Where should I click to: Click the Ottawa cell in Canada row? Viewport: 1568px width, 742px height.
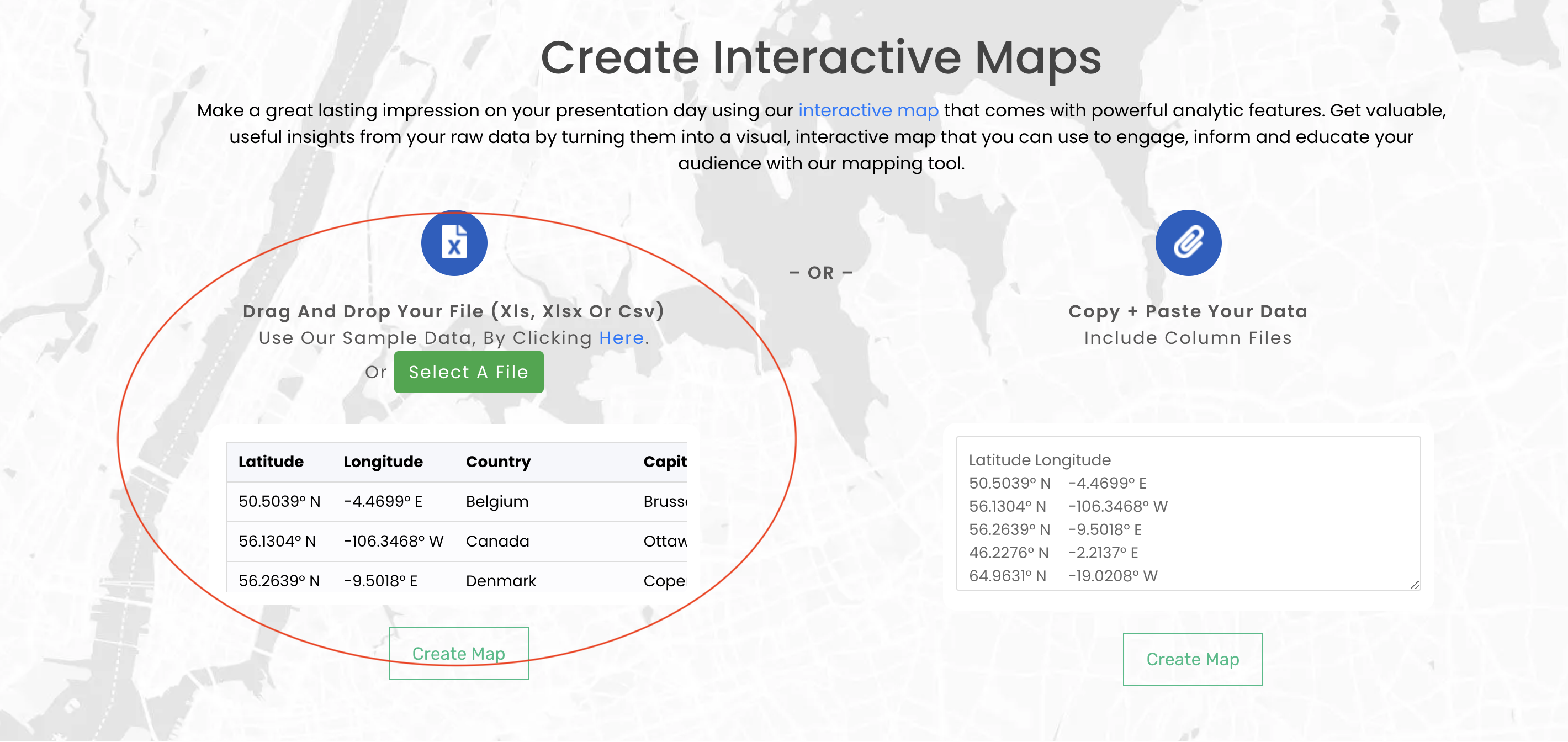[x=665, y=541]
